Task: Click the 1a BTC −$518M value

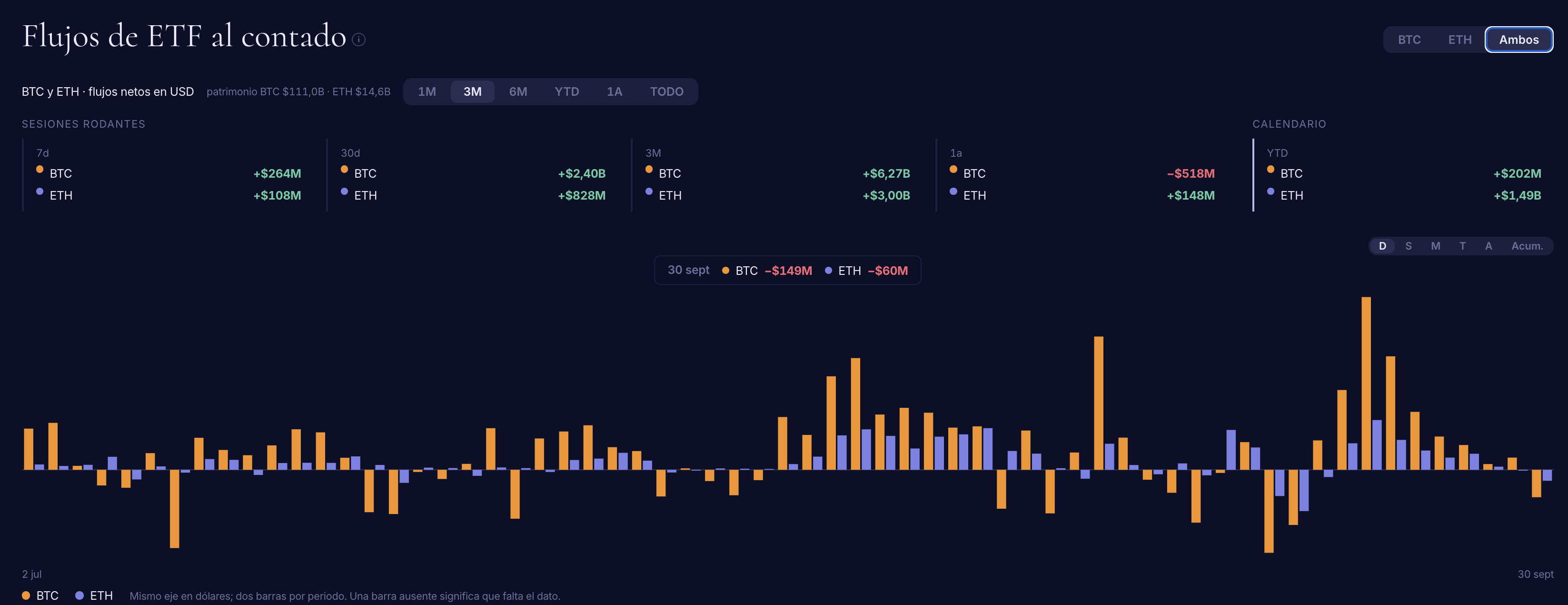Action: (x=1191, y=174)
